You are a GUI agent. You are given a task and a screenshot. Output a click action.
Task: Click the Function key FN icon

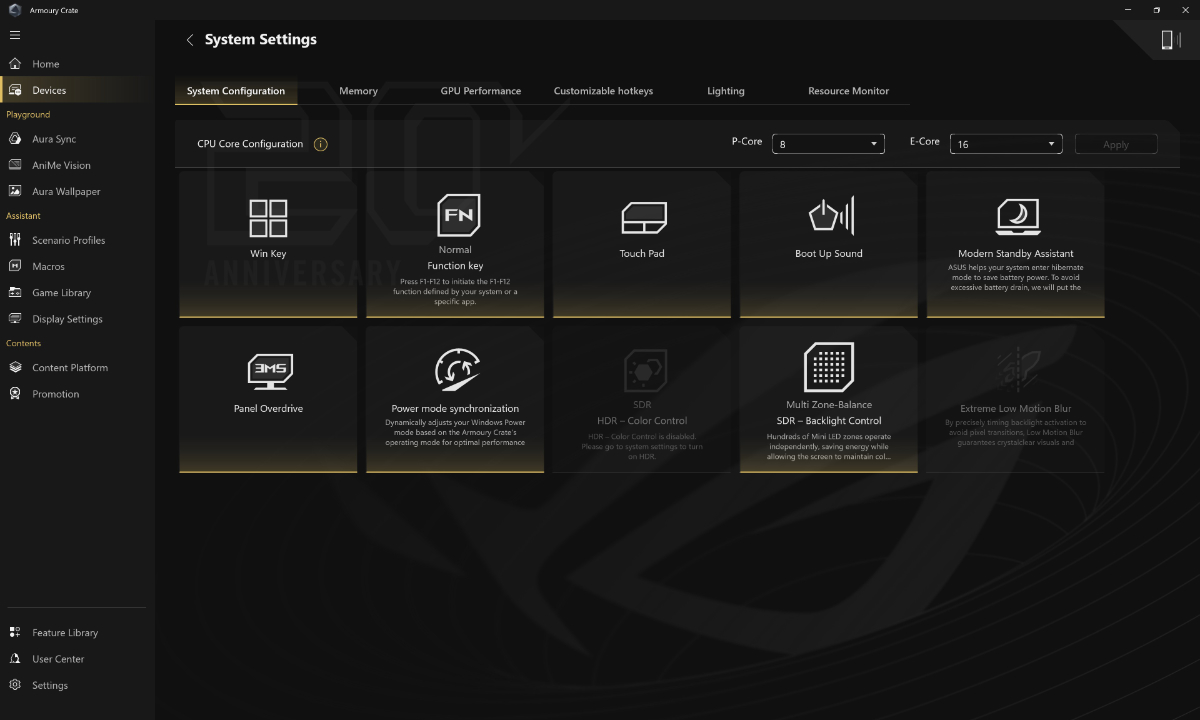pos(458,215)
